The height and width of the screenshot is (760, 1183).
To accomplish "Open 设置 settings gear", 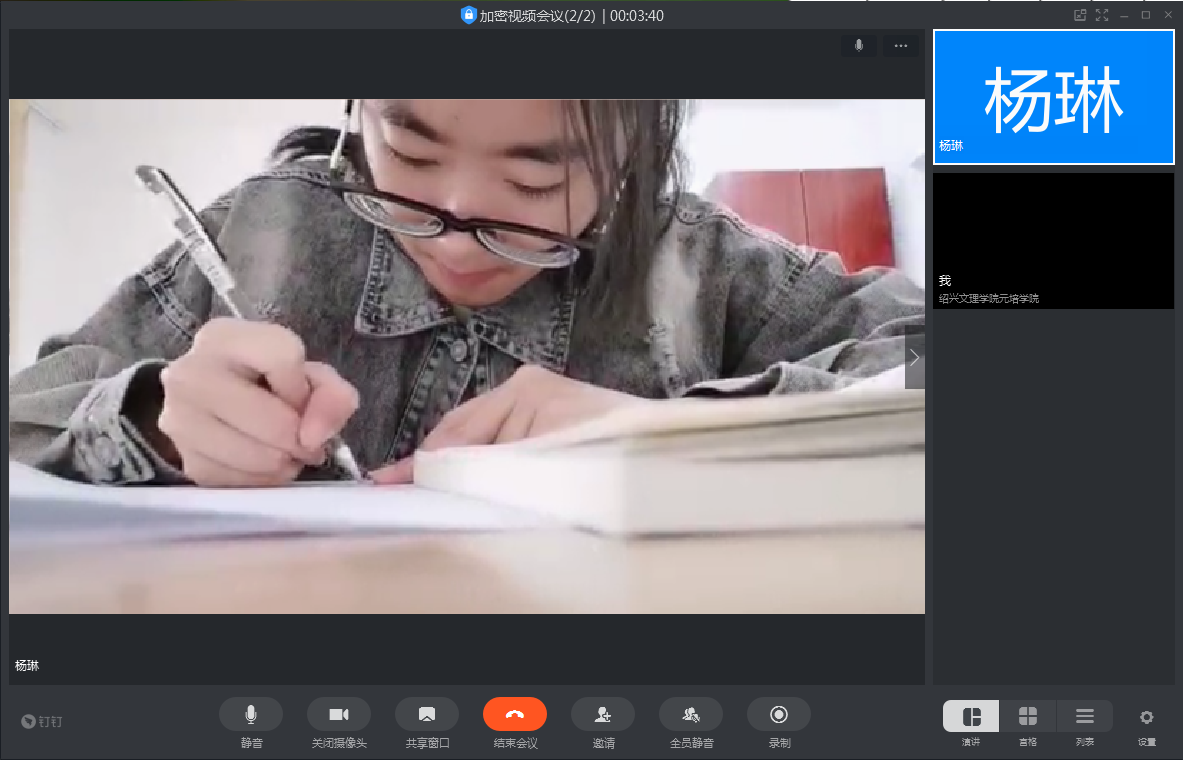I will [x=1147, y=717].
